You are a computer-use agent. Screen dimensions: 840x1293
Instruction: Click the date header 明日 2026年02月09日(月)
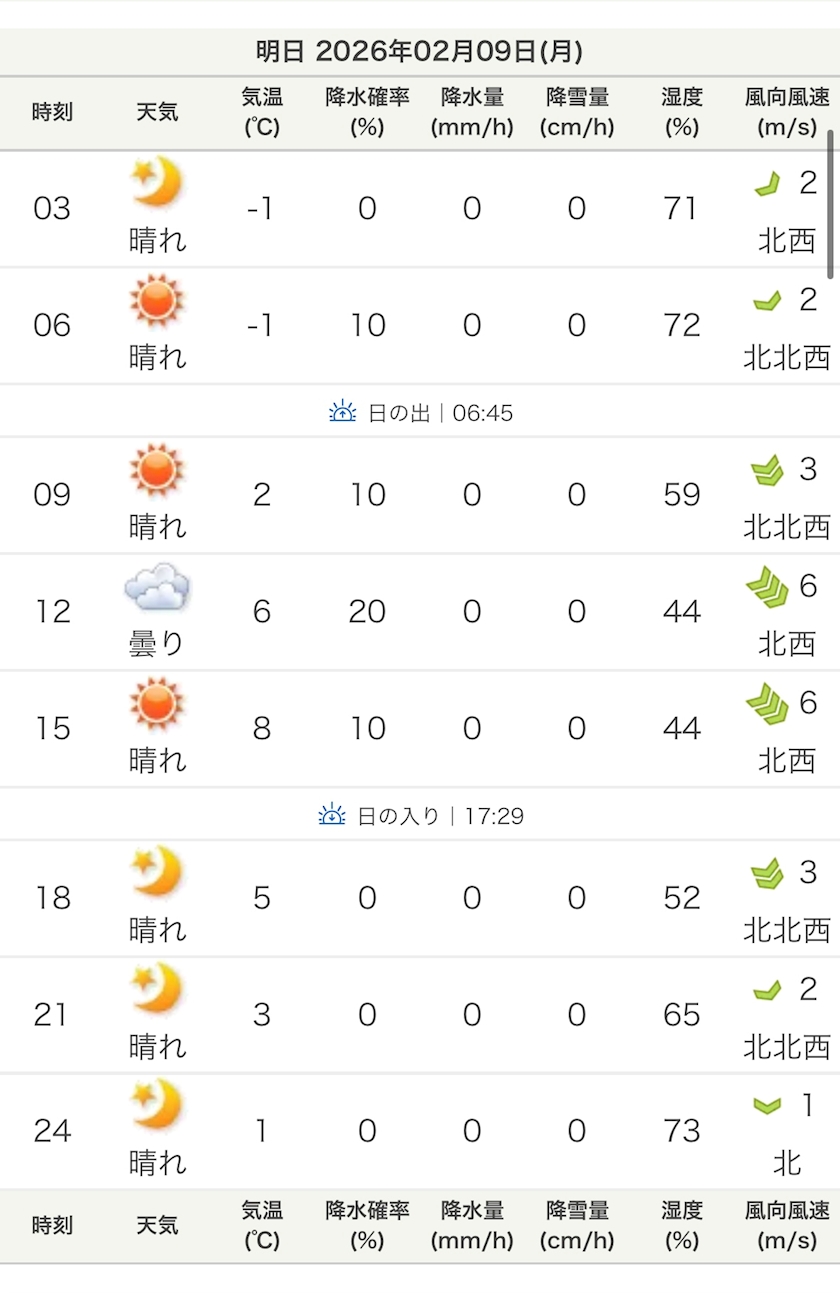tap(419, 52)
